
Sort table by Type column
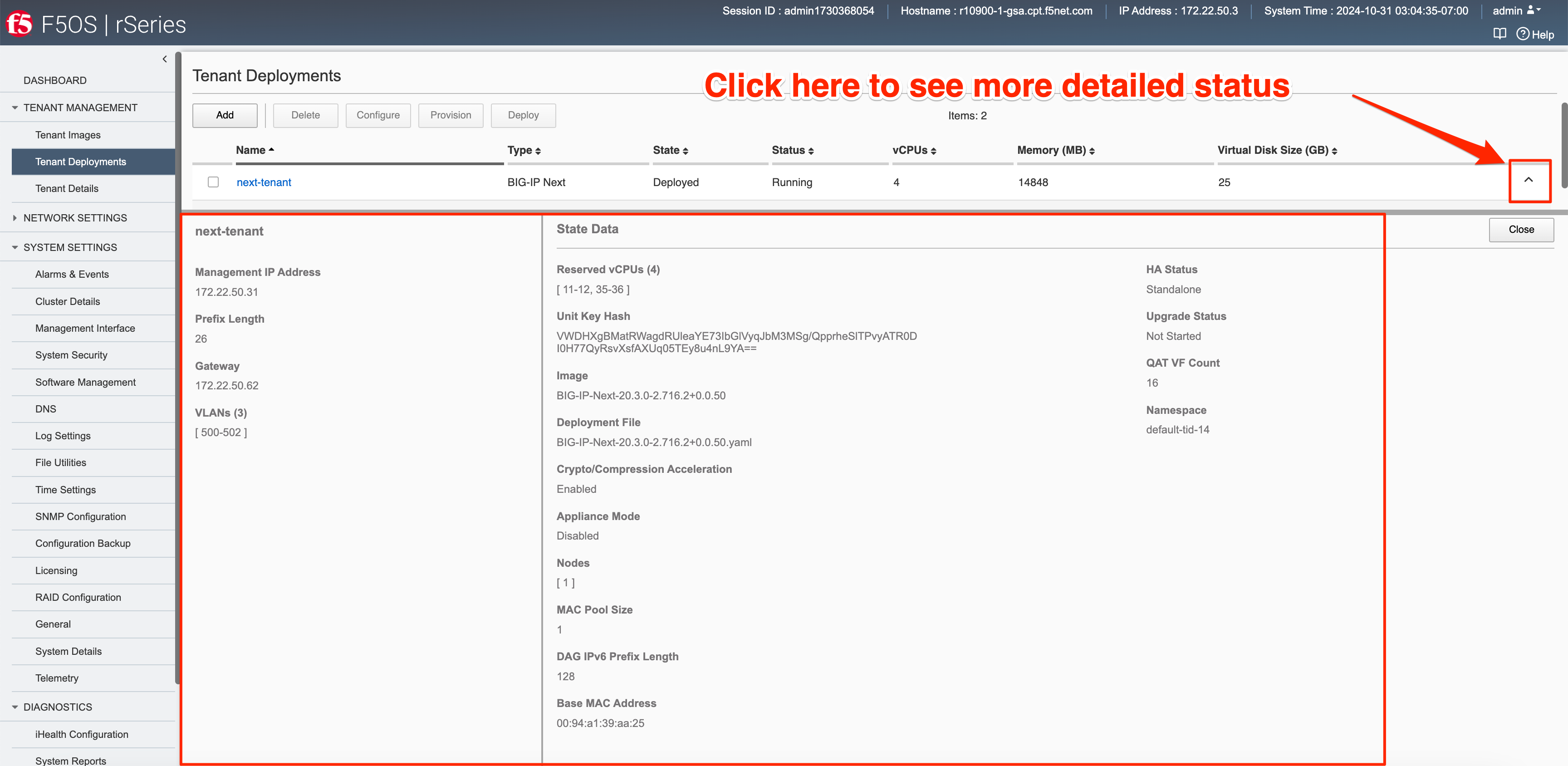(x=524, y=150)
